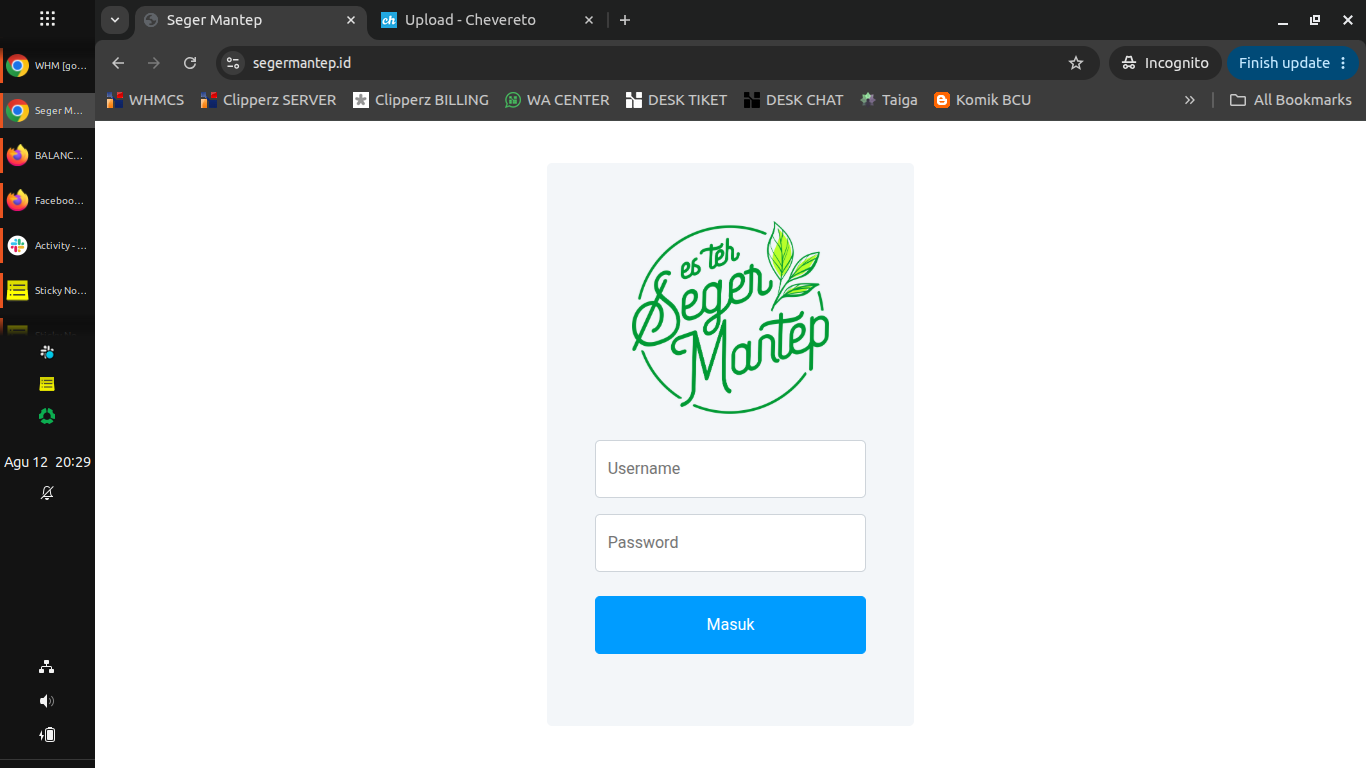1366x768 pixels.
Task: Open Sticky Notes window in dock
Action: [47, 291]
